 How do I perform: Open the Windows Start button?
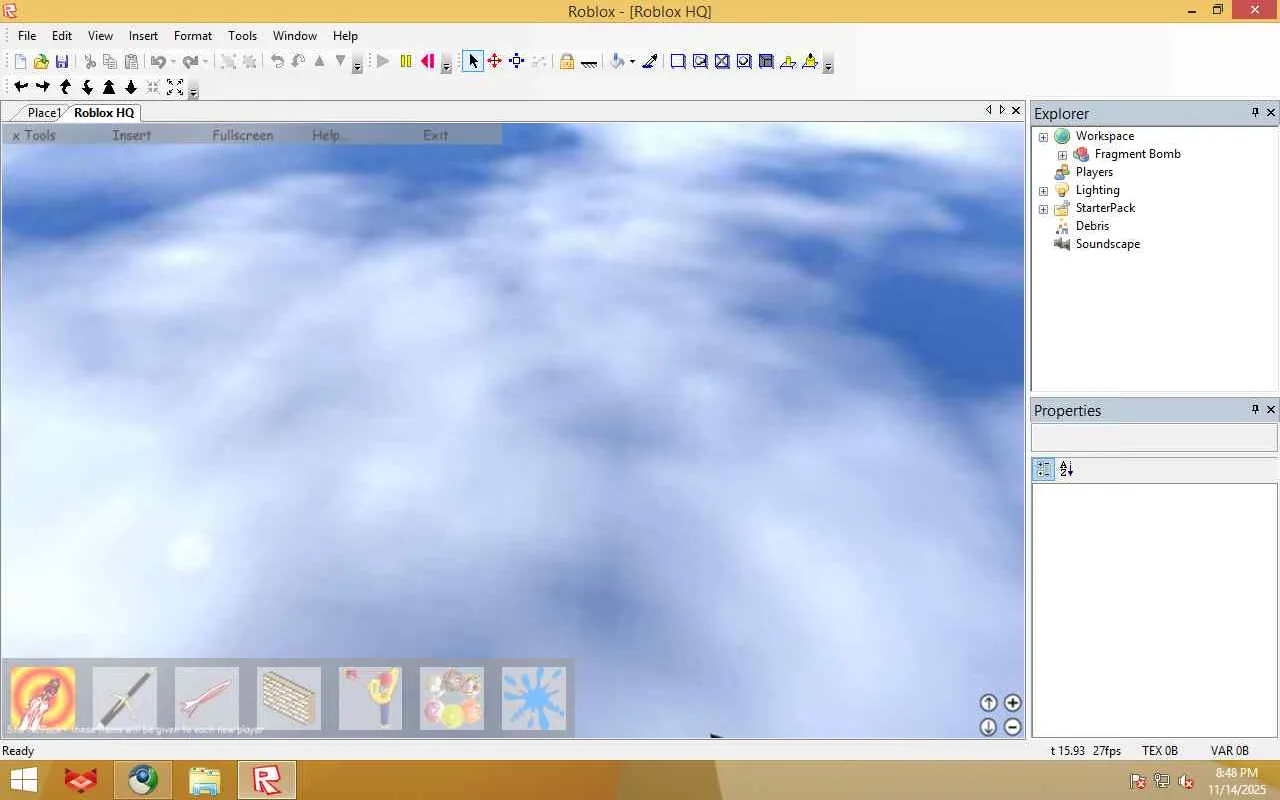(x=24, y=780)
